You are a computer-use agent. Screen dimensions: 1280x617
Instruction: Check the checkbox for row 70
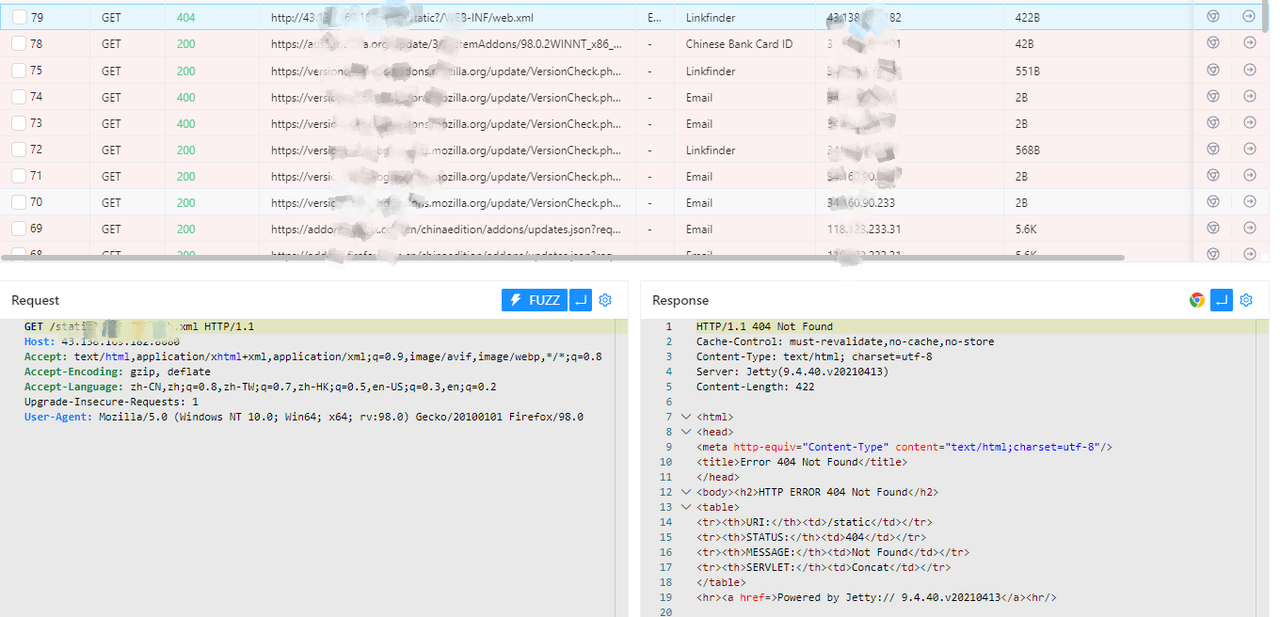coord(19,202)
